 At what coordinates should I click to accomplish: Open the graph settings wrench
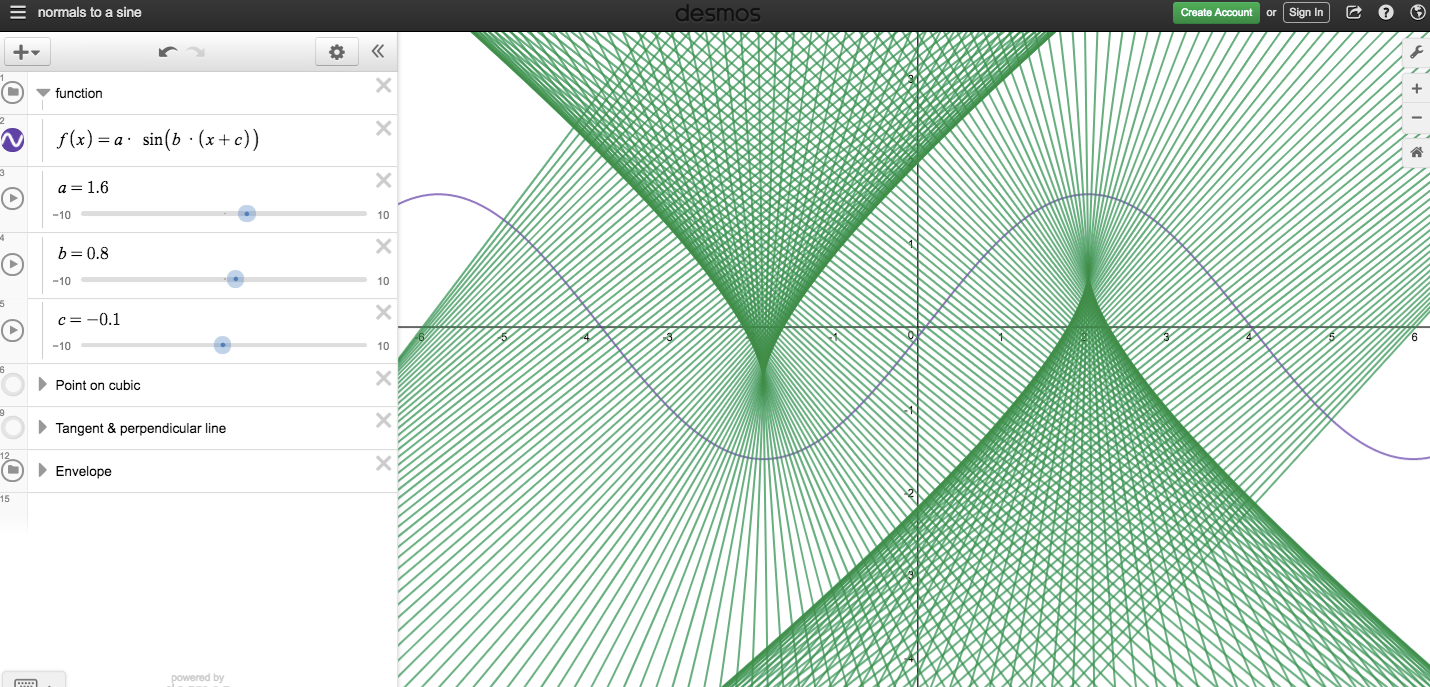[x=1416, y=53]
